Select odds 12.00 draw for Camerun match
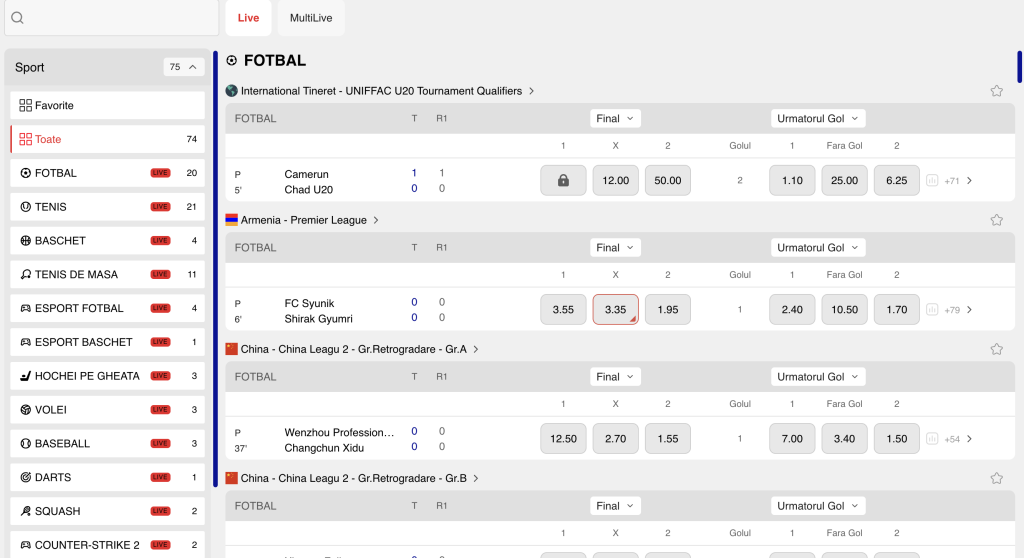The height and width of the screenshot is (558, 1024). coord(615,180)
